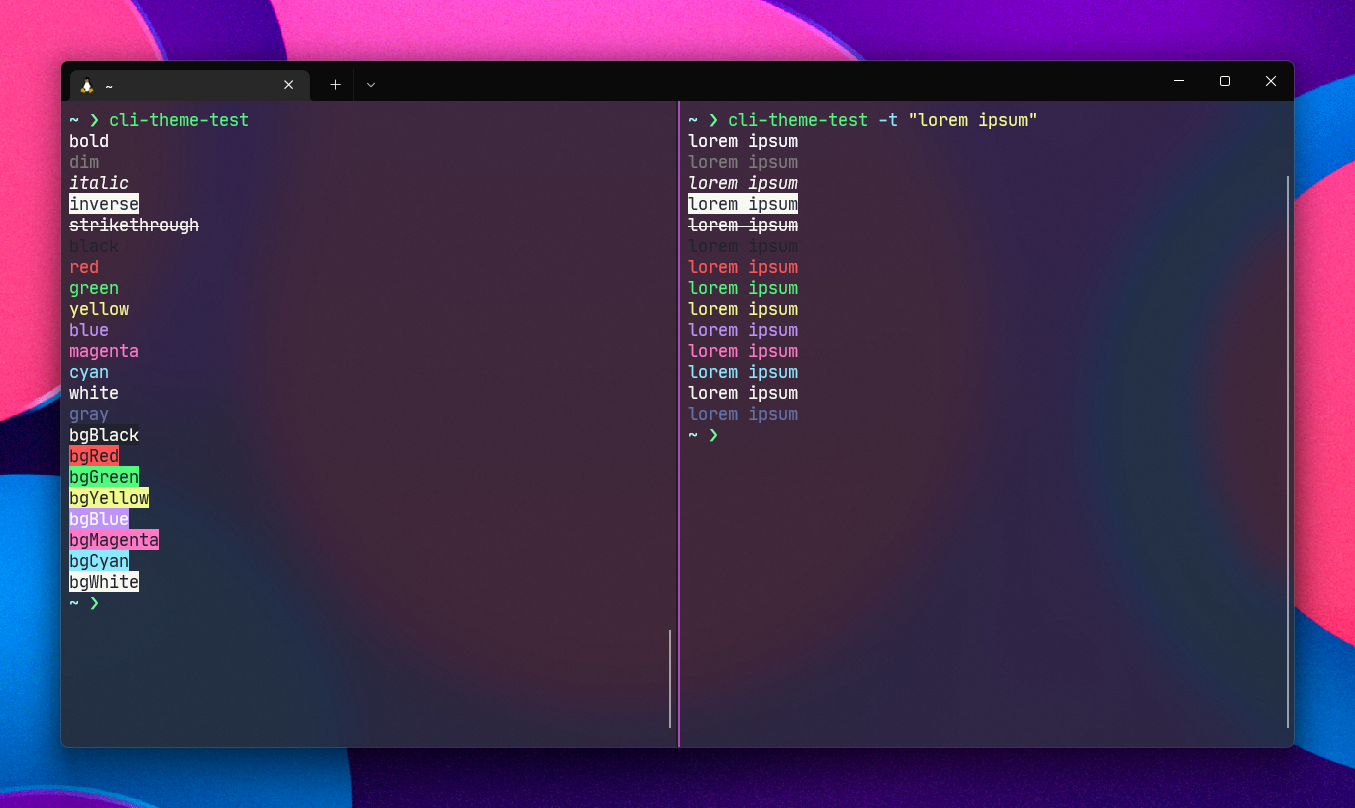Click the "cli-theme-test" command in left pane
Viewport: 1355px width, 808px height.
pyautogui.click(x=179, y=120)
